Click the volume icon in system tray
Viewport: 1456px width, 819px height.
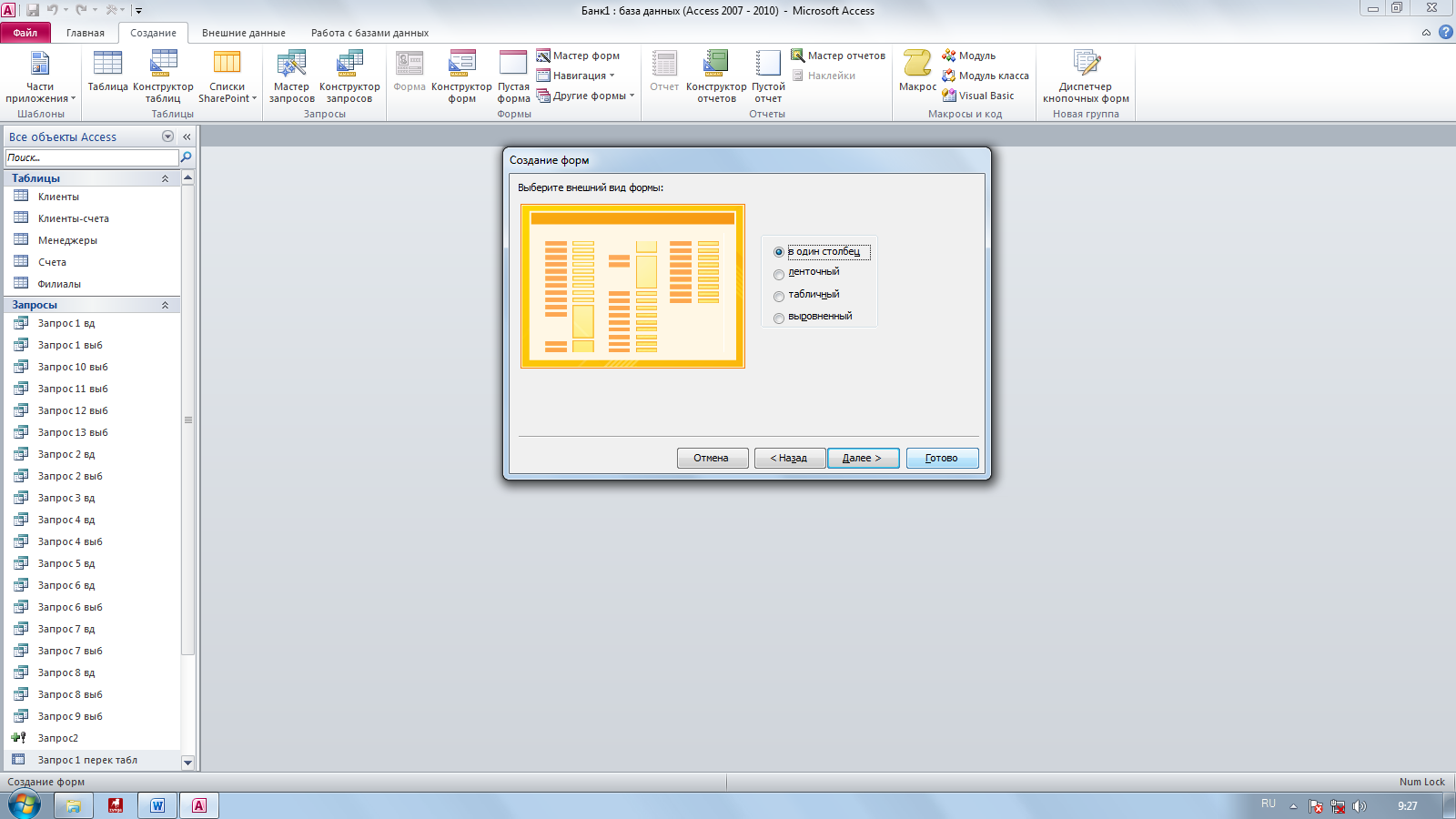(1360, 806)
